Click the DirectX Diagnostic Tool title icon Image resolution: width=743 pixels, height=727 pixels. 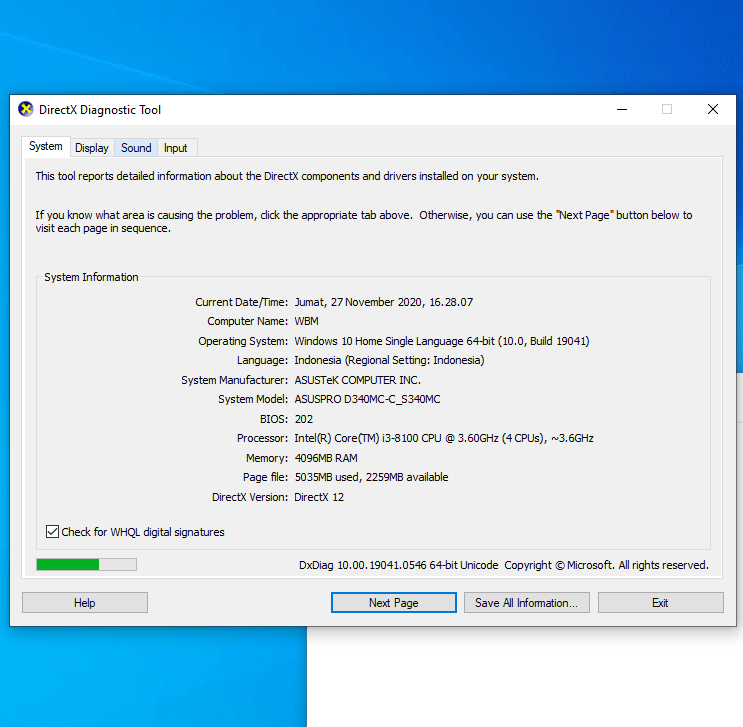(26, 109)
